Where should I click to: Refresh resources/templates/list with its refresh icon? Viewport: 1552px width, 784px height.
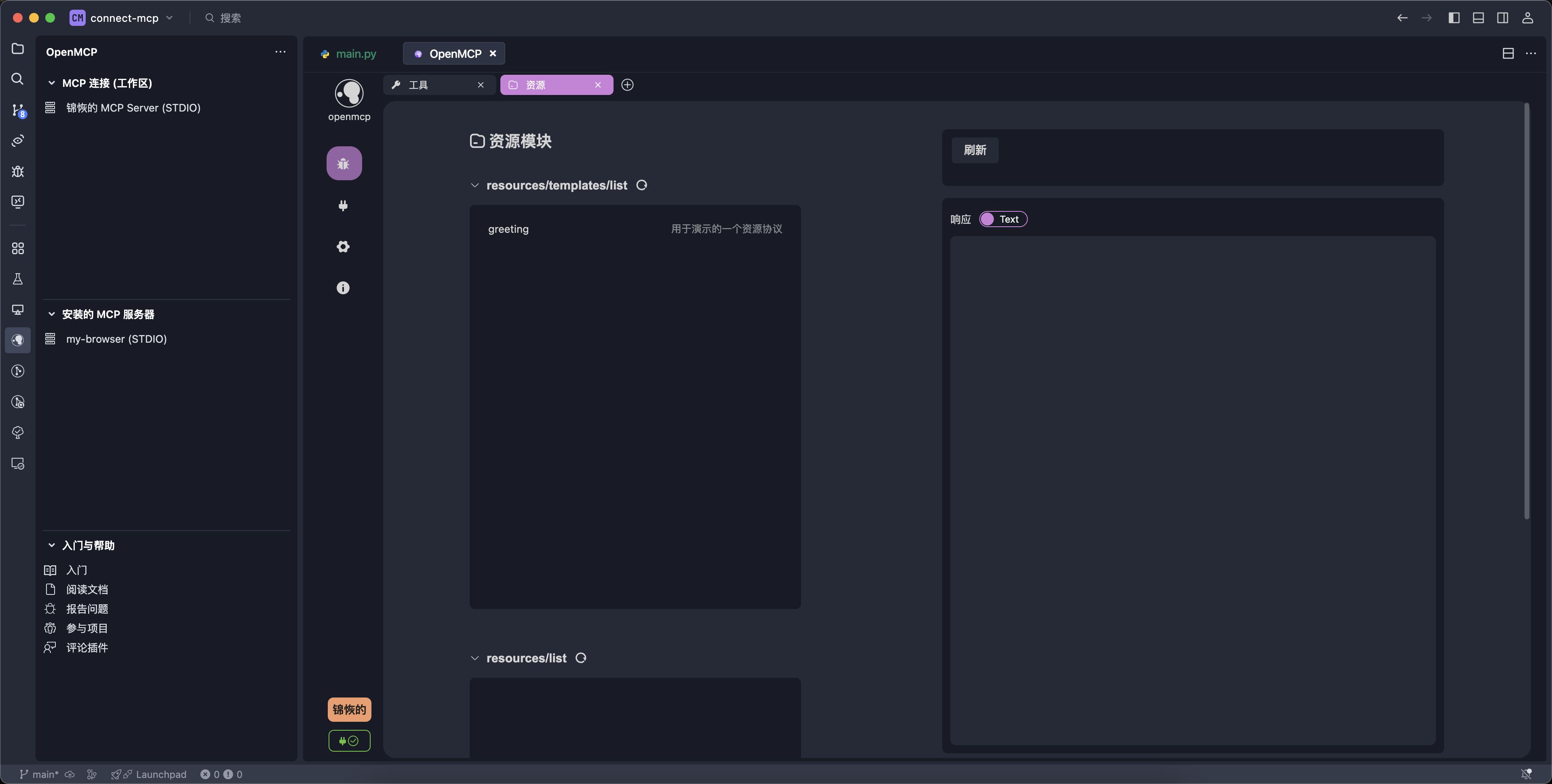pos(641,185)
